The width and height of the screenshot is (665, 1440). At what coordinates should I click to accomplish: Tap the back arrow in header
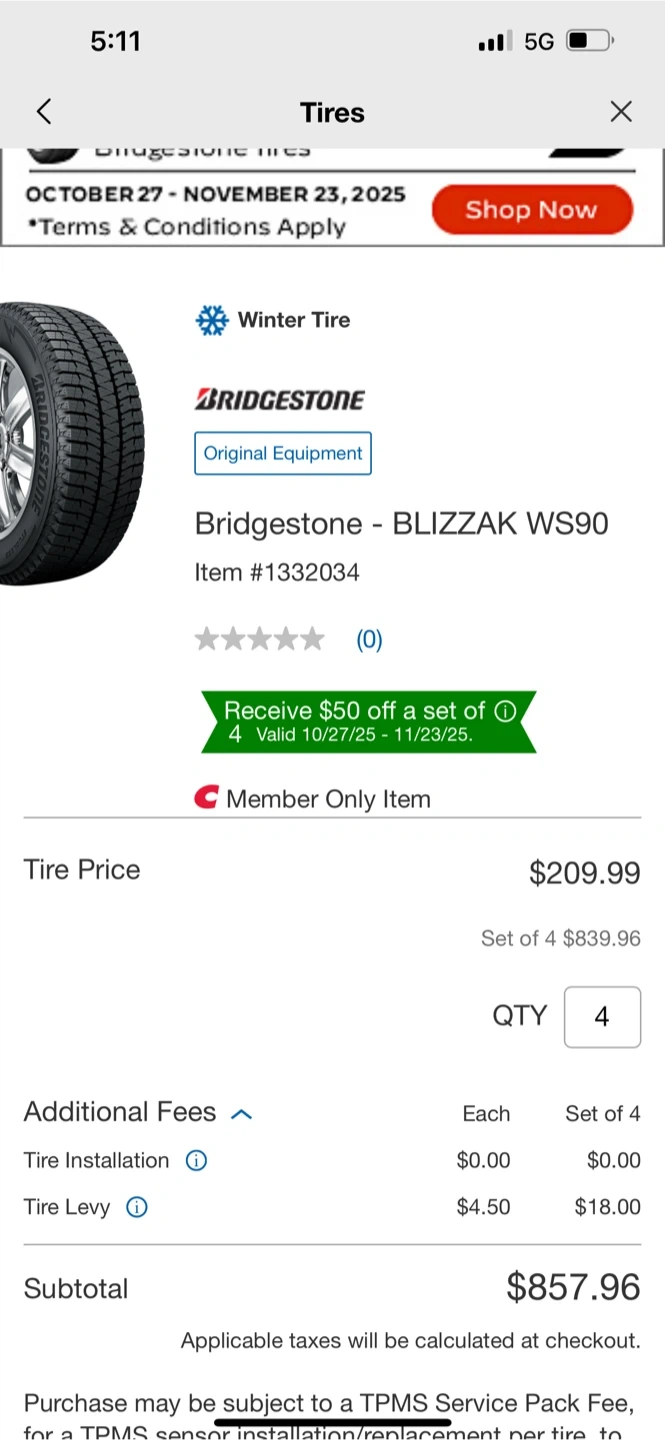pyautogui.click(x=44, y=112)
